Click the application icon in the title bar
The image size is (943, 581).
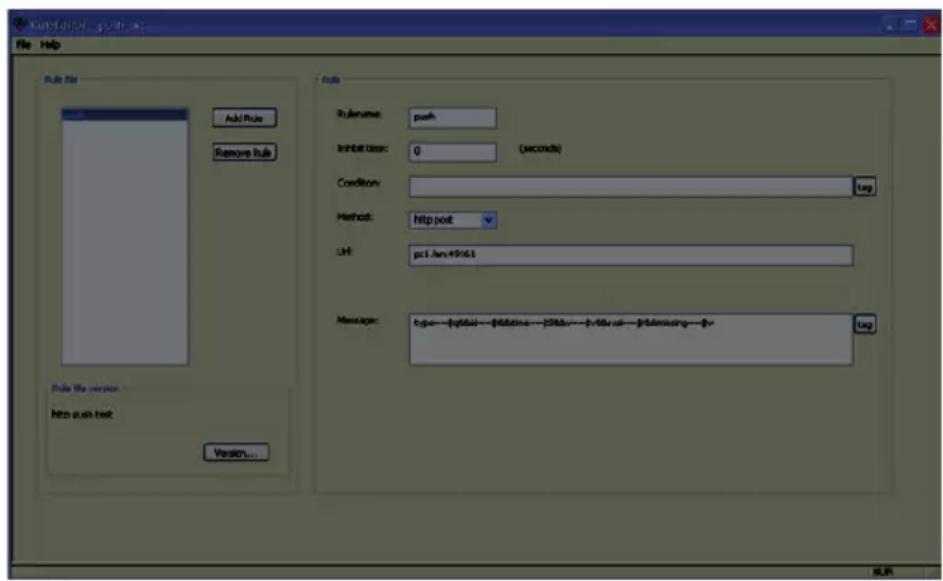pyautogui.click(x=21, y=25)
